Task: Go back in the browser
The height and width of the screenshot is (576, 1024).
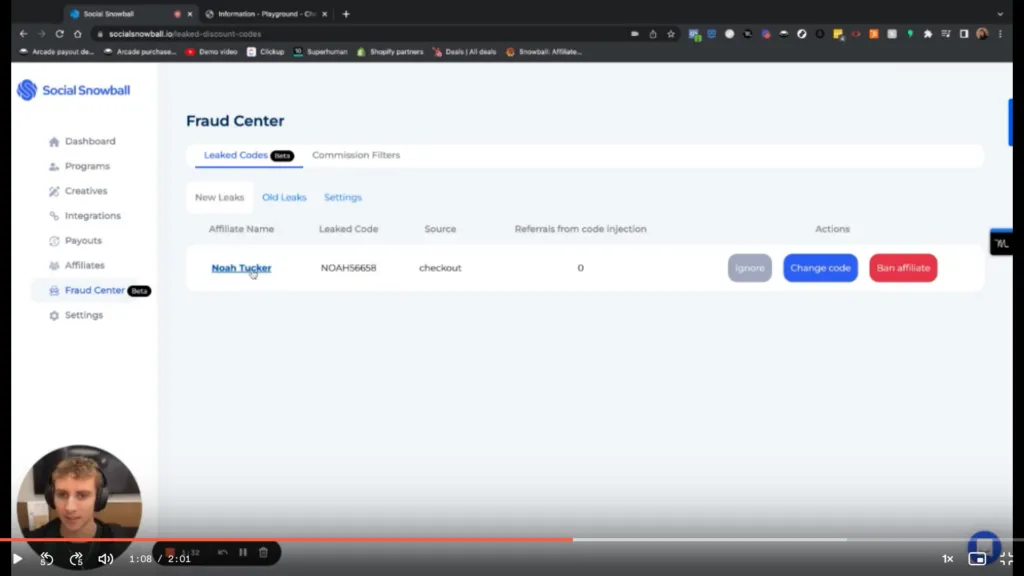Action: [x=24, y=34]
